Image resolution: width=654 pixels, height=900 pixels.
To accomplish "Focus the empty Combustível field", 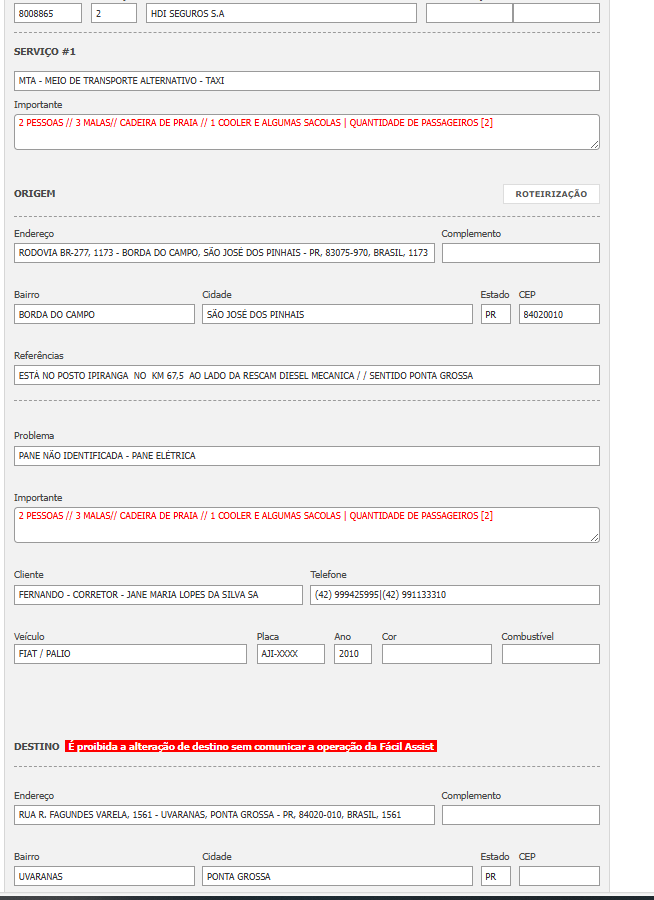I will coord(551,654).
